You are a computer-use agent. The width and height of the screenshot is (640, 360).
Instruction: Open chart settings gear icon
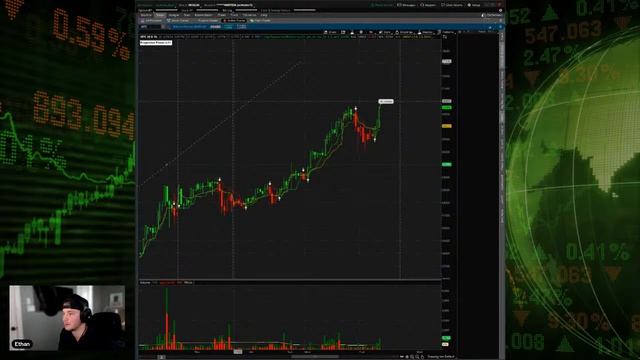point(361,32)
